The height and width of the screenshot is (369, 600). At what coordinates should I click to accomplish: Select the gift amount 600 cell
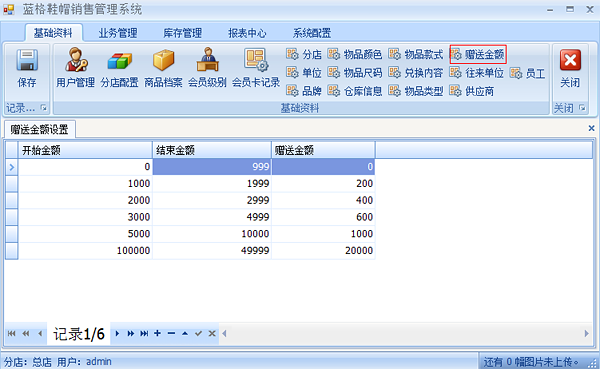323,217
